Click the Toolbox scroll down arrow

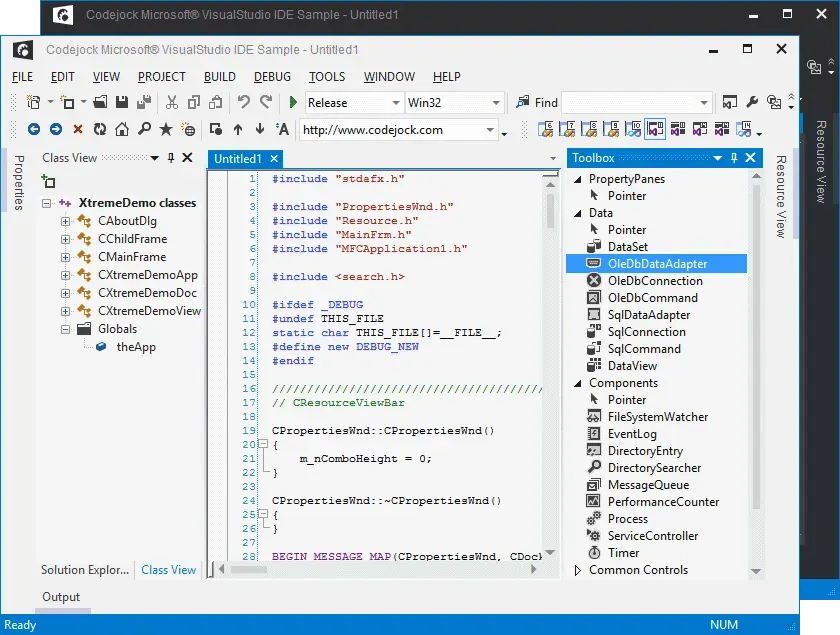click(756, 571)
